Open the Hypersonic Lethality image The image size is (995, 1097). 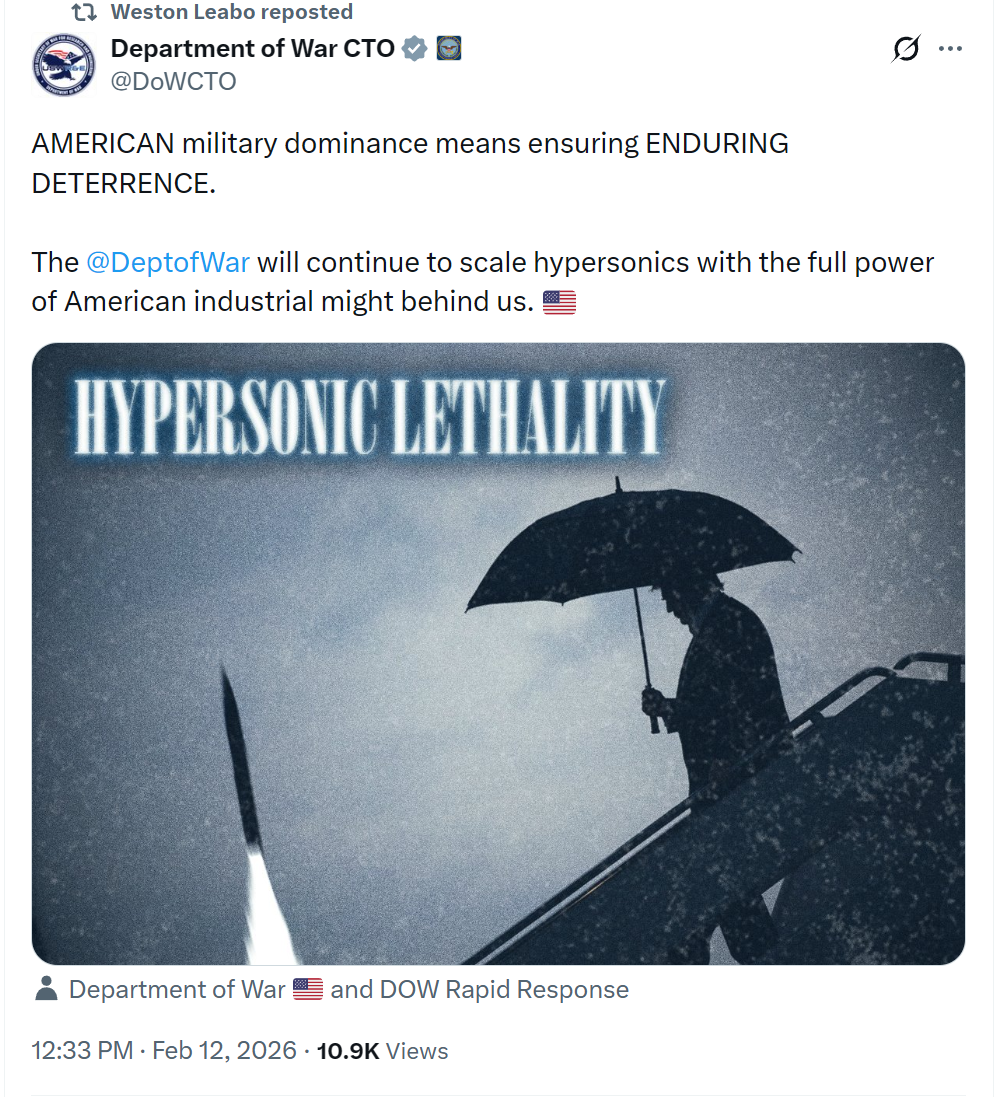point(498,653)
